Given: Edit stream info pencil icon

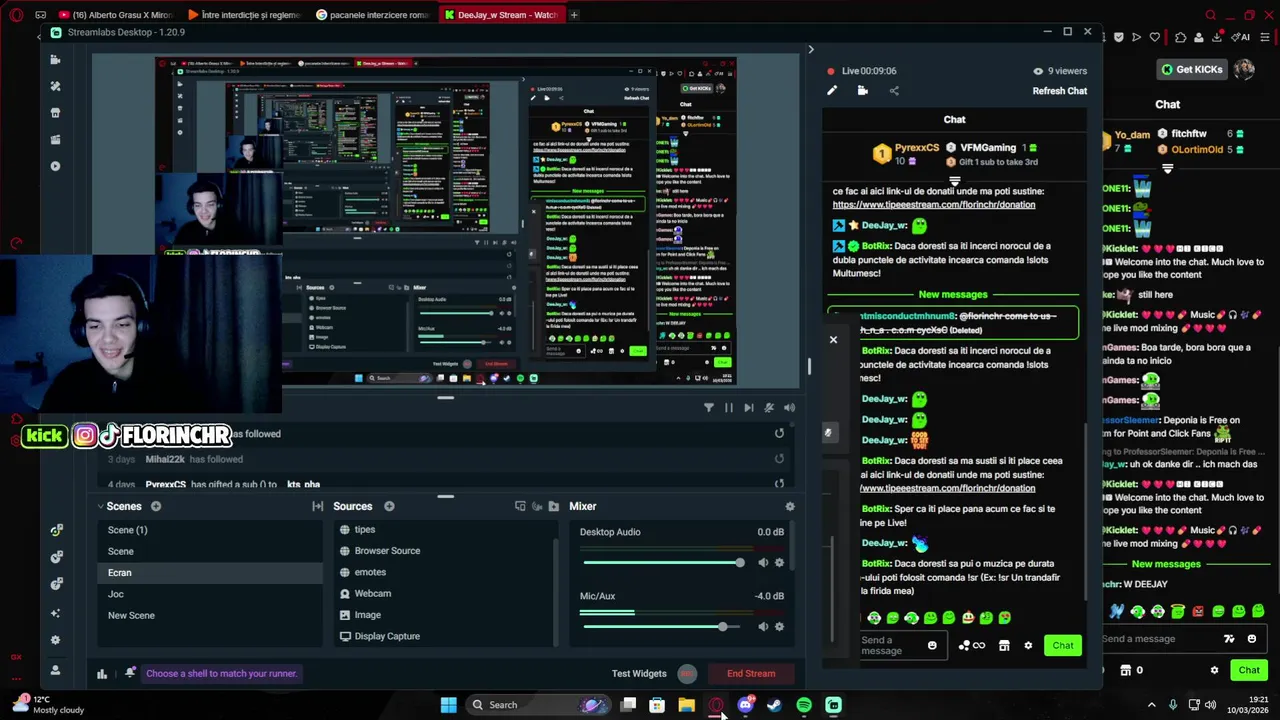Looking at the screenshot, I should (x=832, y=91).
